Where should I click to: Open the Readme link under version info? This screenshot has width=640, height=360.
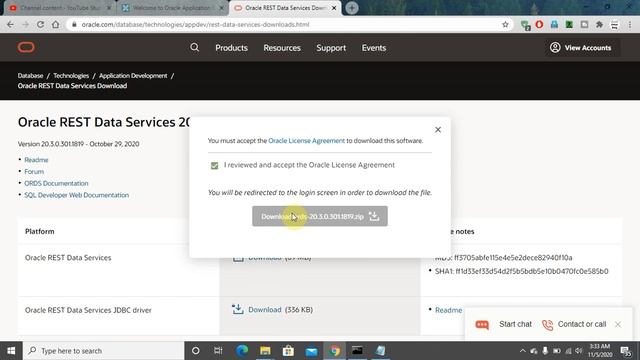point(36,160)
